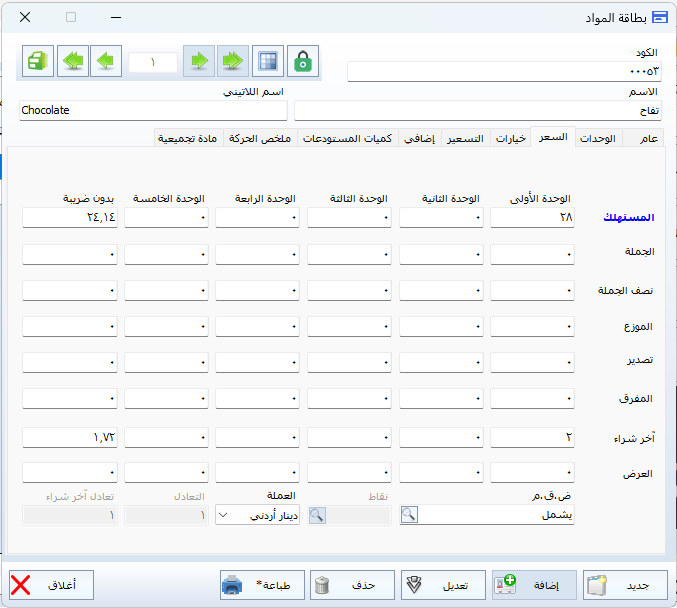Close the بطاقة المواد window
677x608 pixels.
coord(25,17)
